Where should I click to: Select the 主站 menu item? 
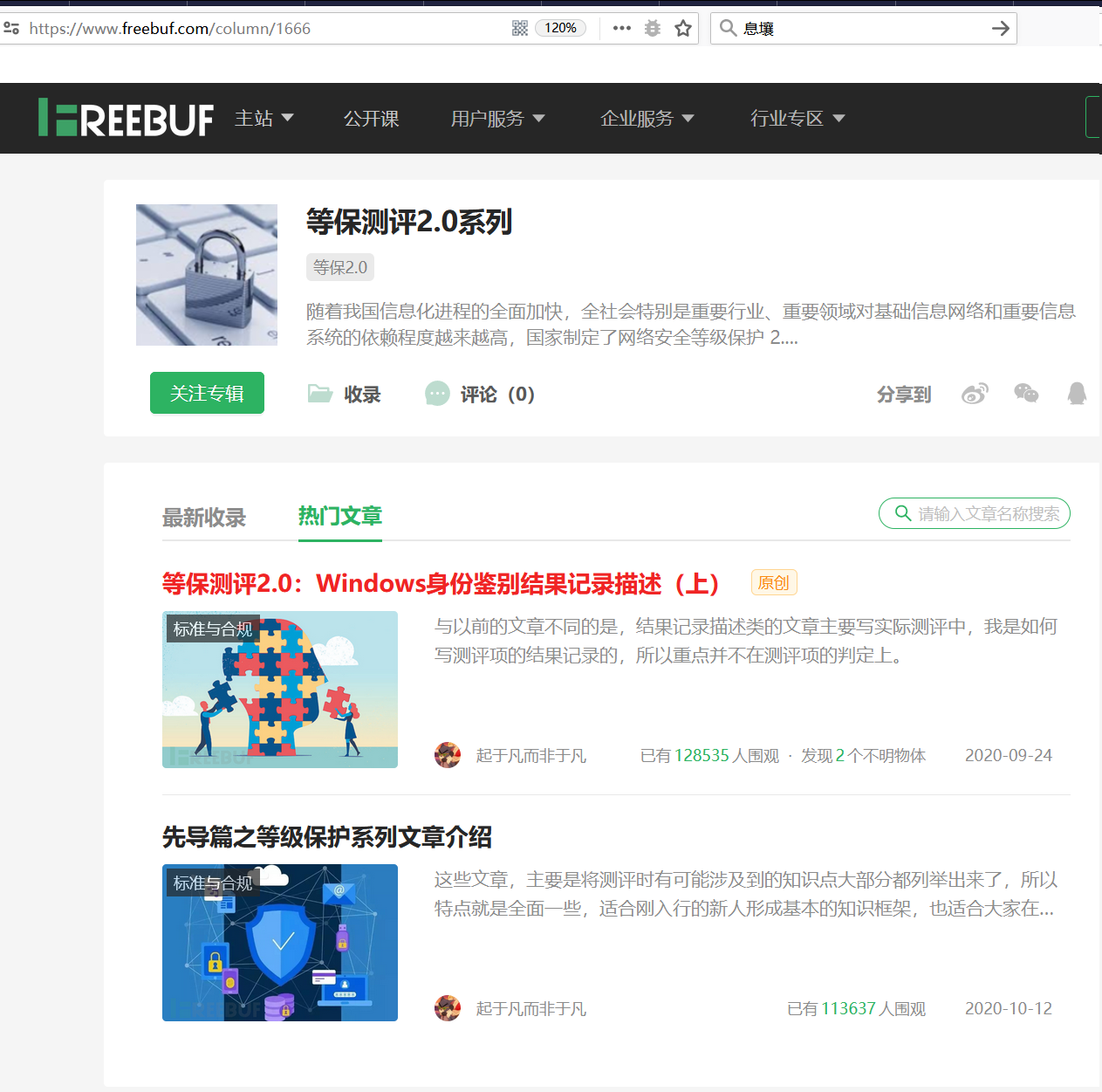tap(263, 118)
